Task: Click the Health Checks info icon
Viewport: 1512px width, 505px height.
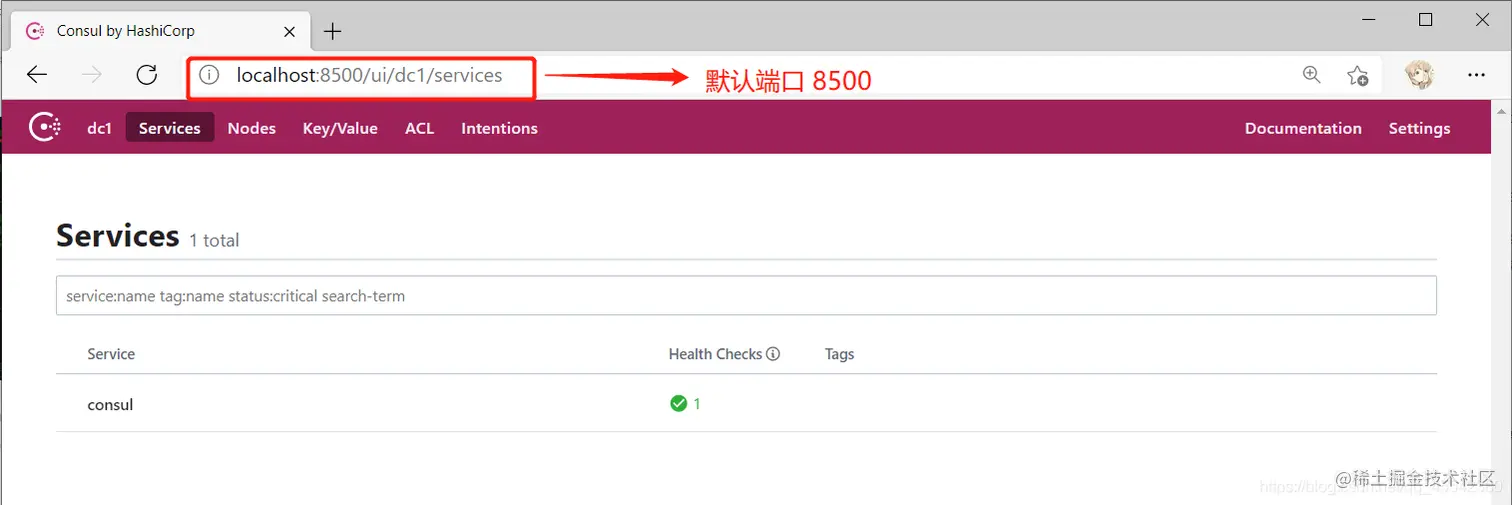Action: pos(773,354)
